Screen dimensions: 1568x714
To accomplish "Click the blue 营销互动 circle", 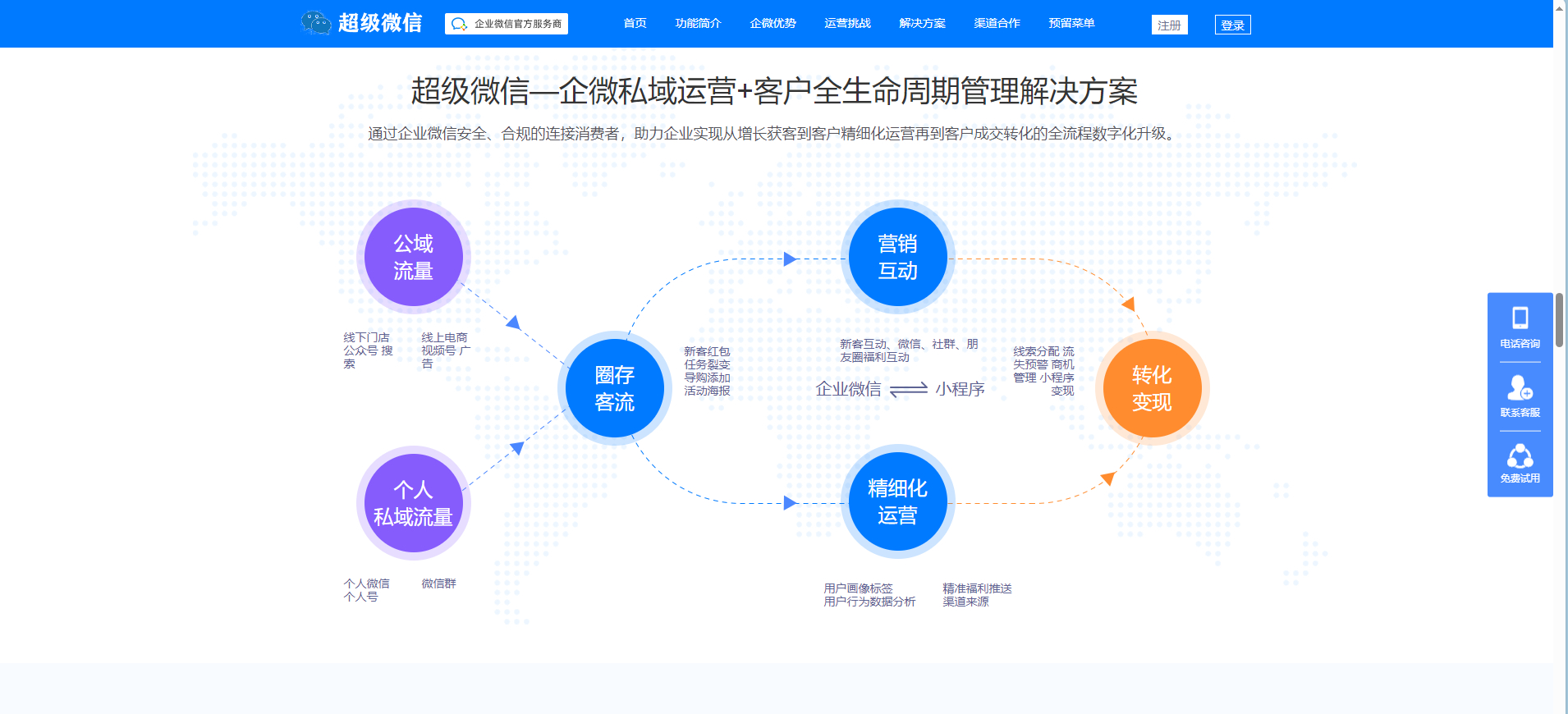I will coord(897,257).
